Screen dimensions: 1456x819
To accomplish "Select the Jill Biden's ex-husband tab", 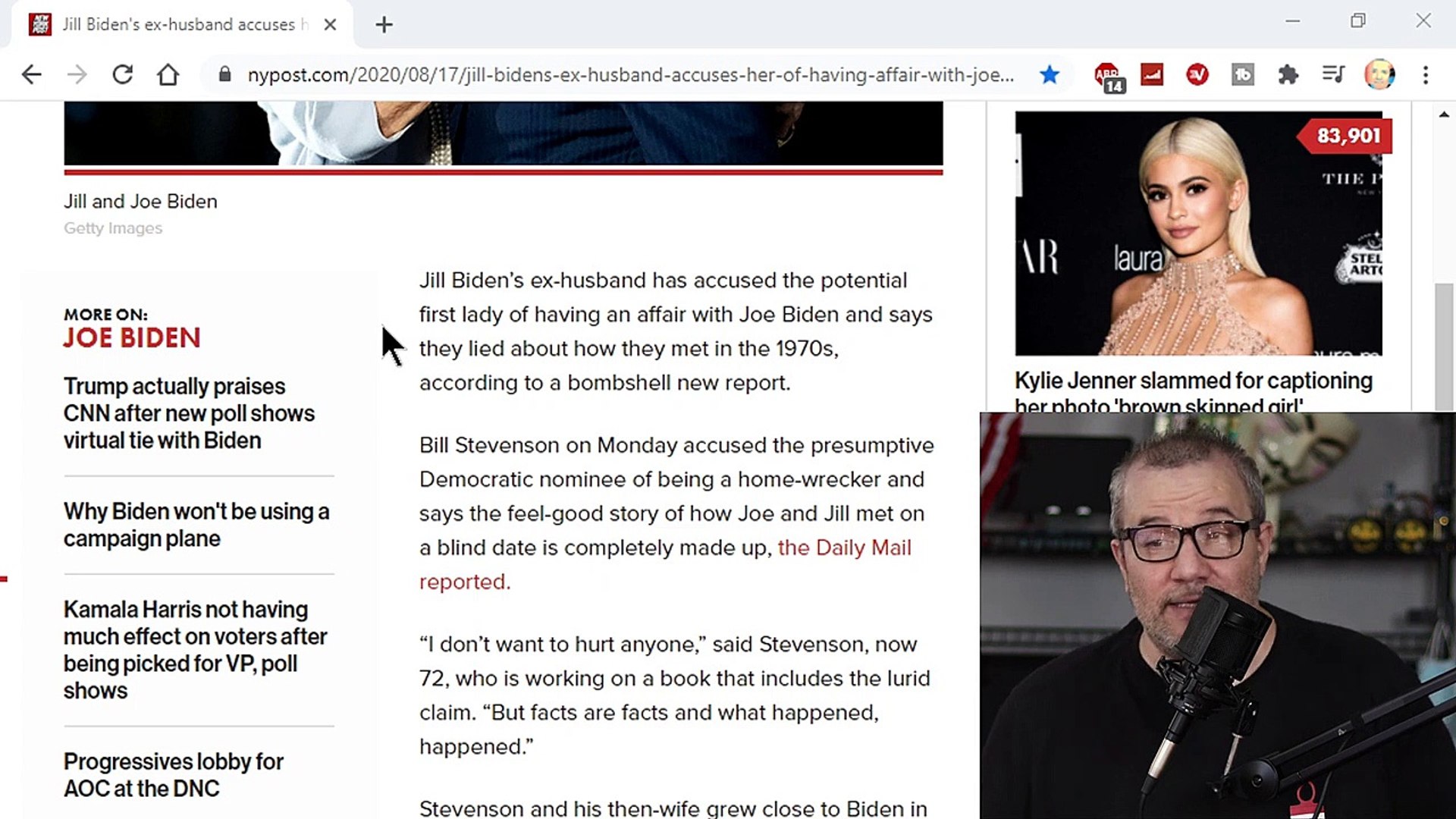I will (182, 24).
